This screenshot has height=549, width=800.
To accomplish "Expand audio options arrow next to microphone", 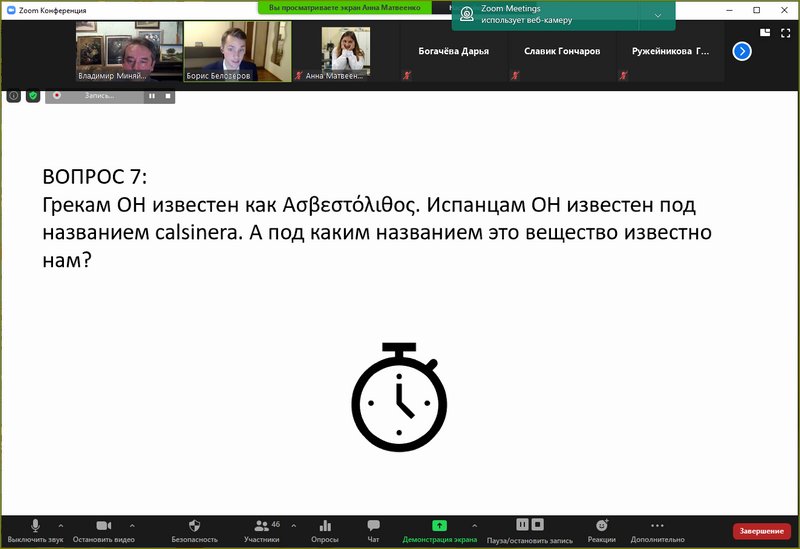I will (x=61, y=525).
